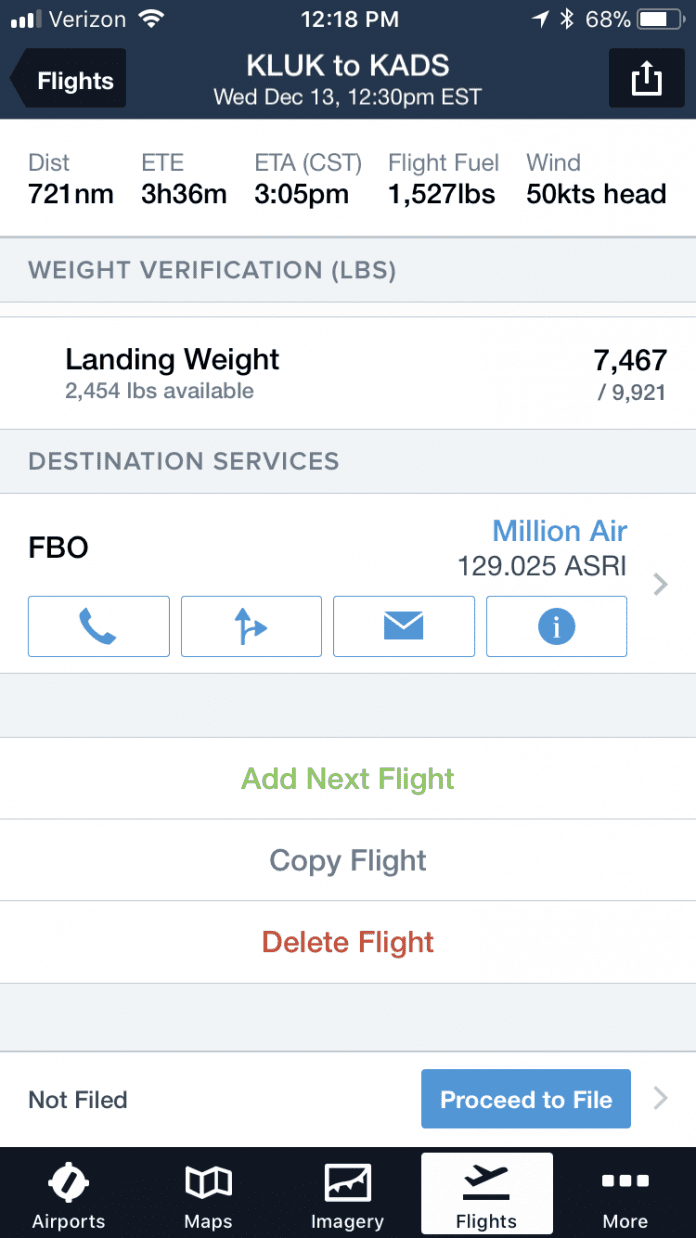The width and height of the screenshot is (696, 1238).
Task: Get directions to the FBO
Action: pyautogui.click(x=251, y=626)
